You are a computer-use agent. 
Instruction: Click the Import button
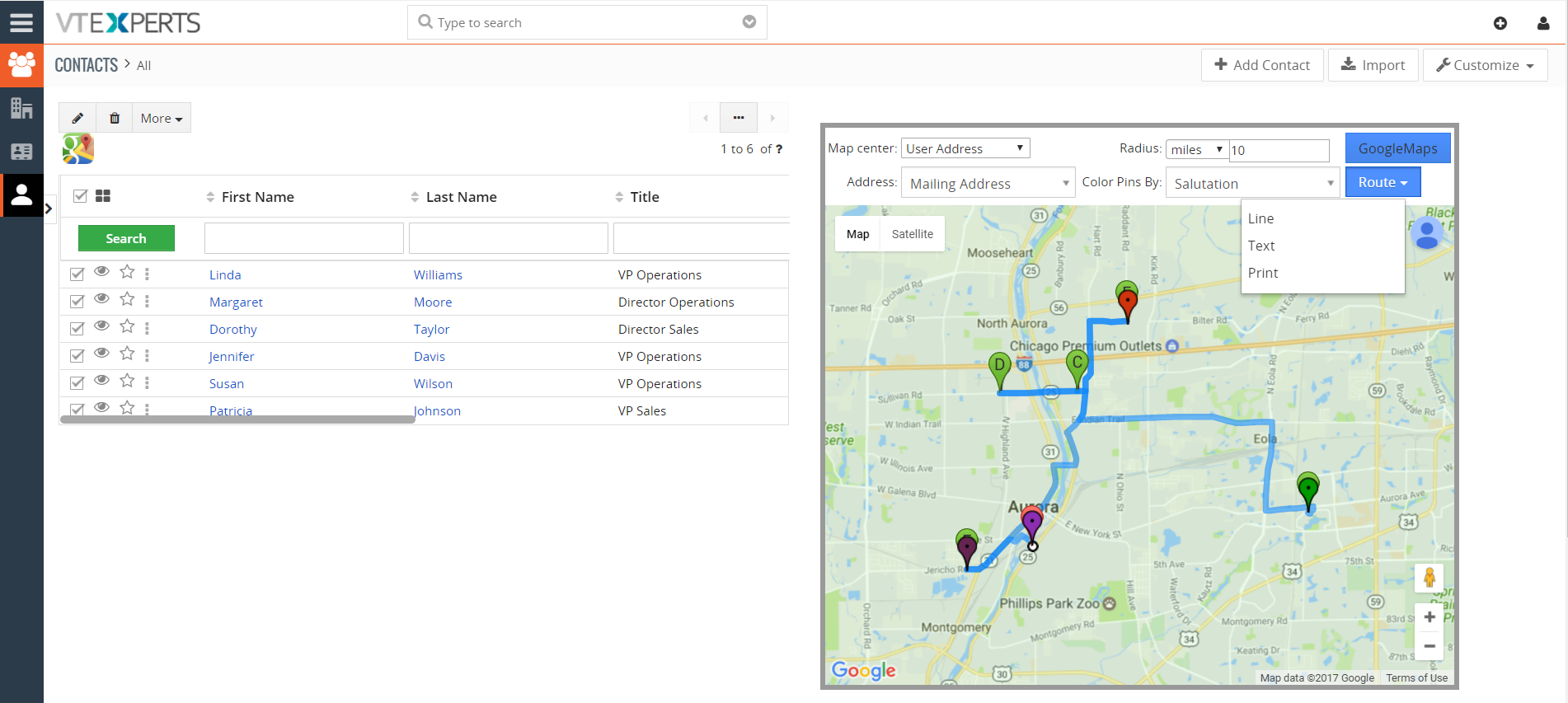tap(1373, 65)
